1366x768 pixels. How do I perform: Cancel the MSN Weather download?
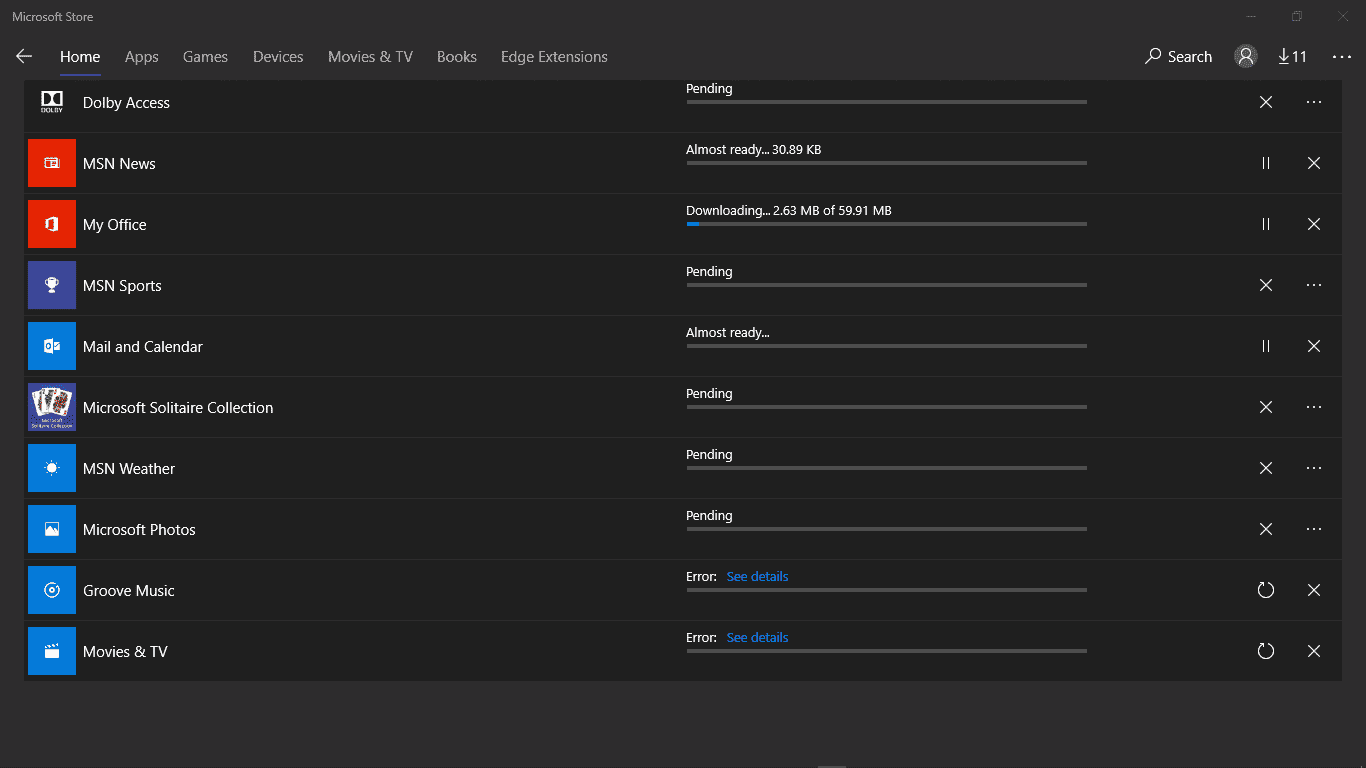(1266, 468)
